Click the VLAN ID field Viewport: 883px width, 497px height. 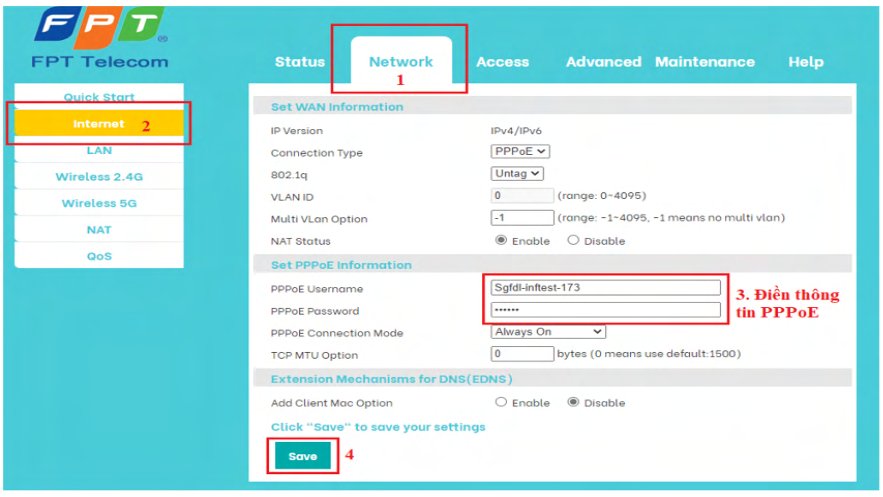pos(522,196)
